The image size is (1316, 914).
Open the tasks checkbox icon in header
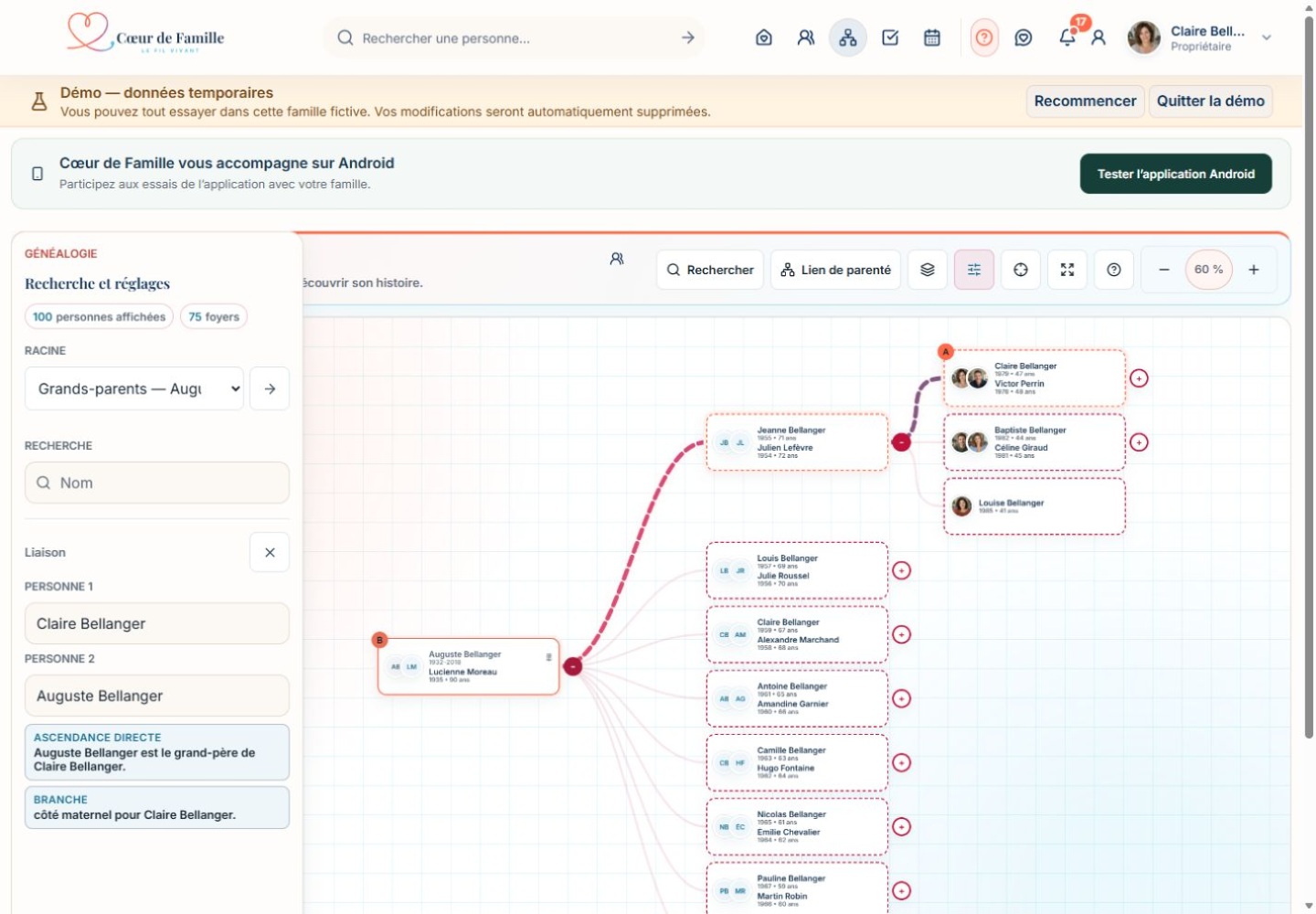(x=890, y=37)
